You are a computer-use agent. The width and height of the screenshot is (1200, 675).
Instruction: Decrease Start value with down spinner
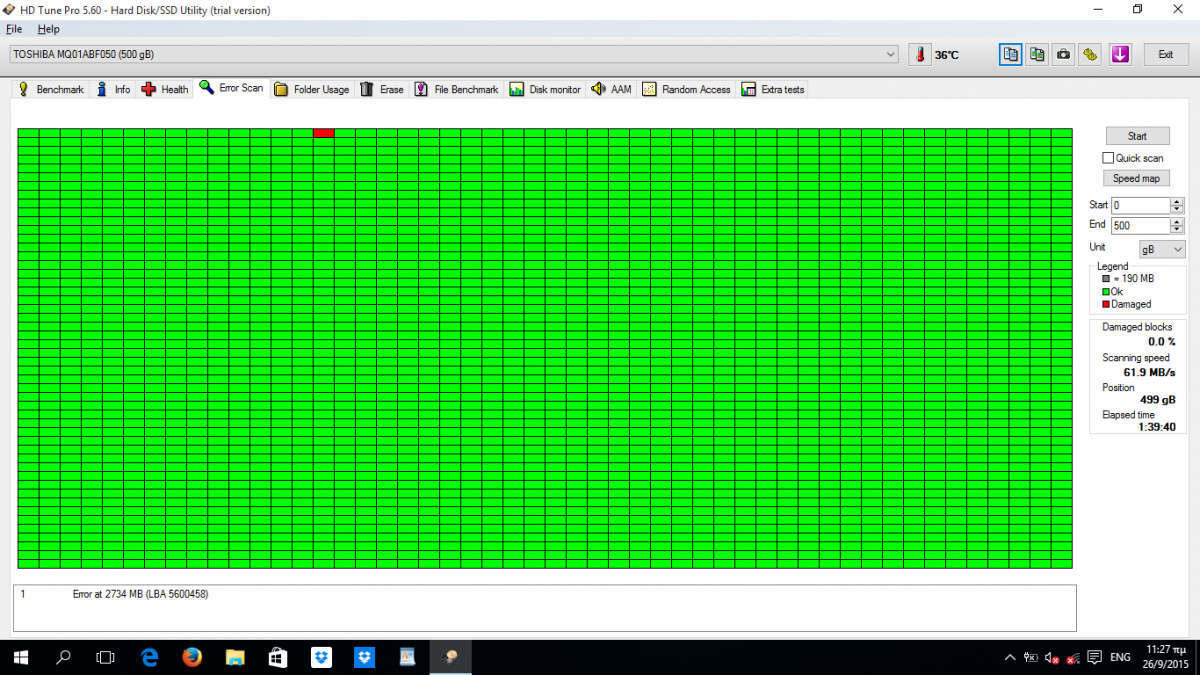(x=1176, y=209)
